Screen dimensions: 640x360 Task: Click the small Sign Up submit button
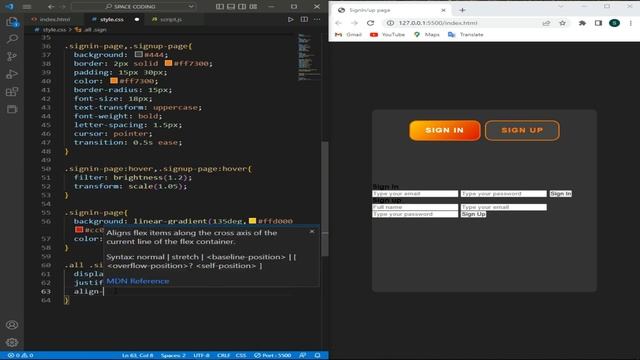[x=473, y=214]
